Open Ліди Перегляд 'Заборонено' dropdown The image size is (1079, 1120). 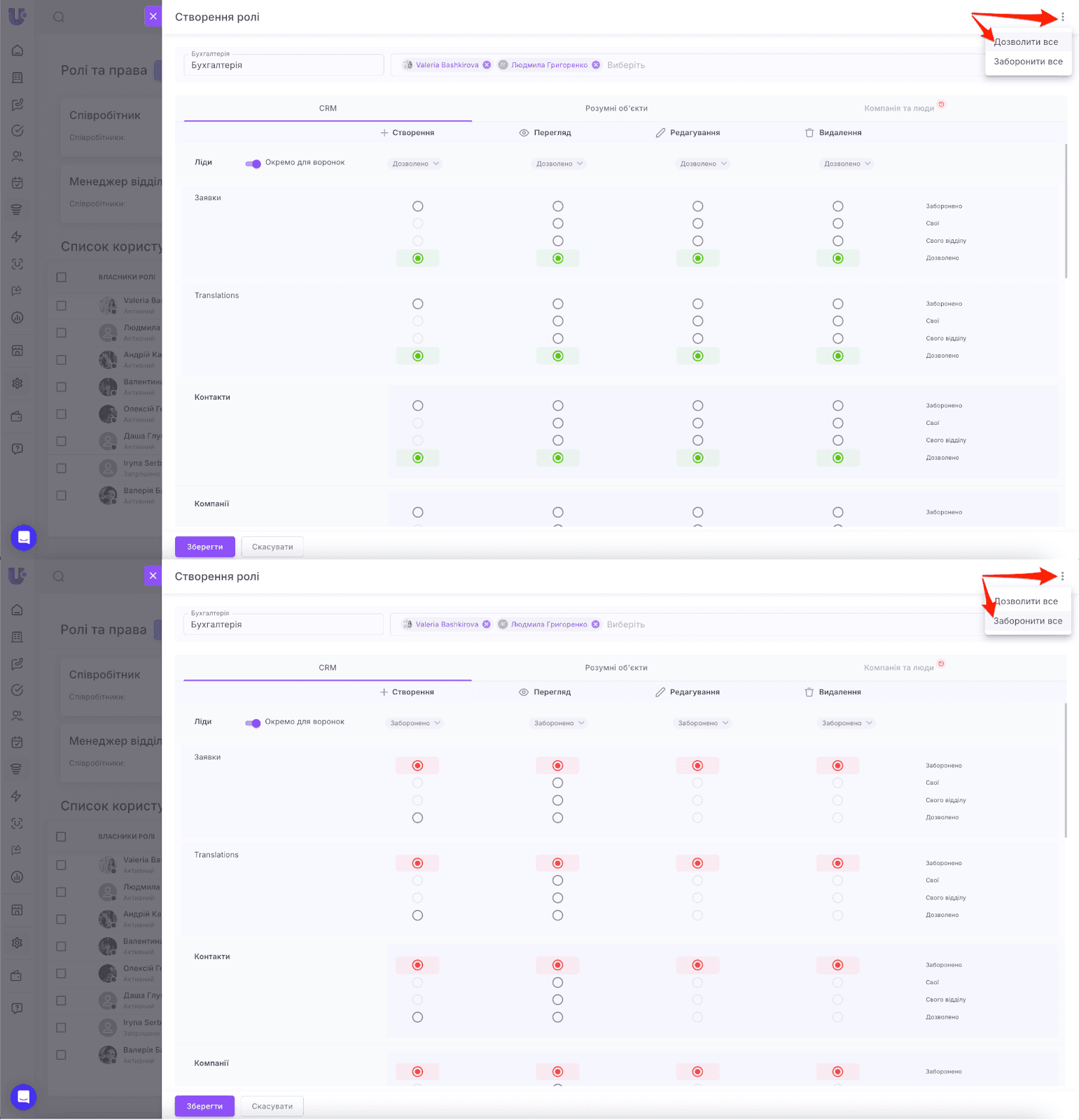point(559,723)
